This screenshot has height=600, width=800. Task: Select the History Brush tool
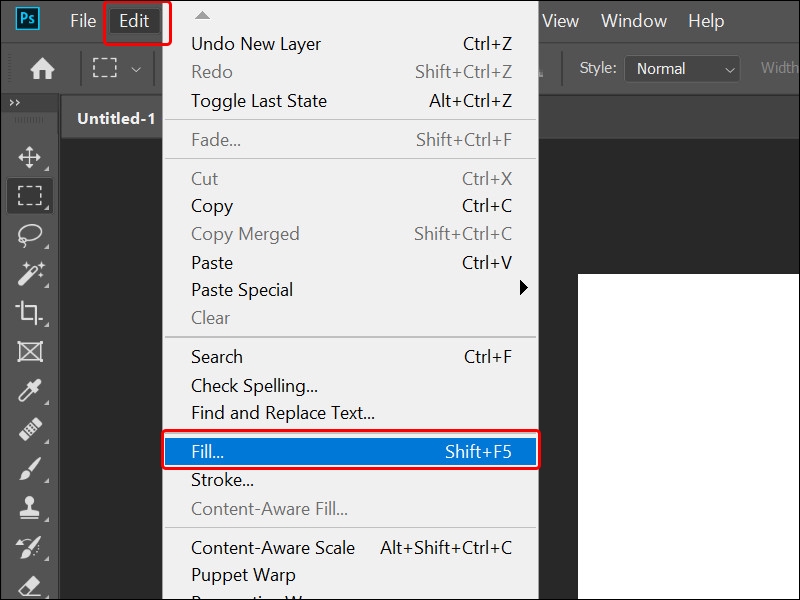pos(29,547)
